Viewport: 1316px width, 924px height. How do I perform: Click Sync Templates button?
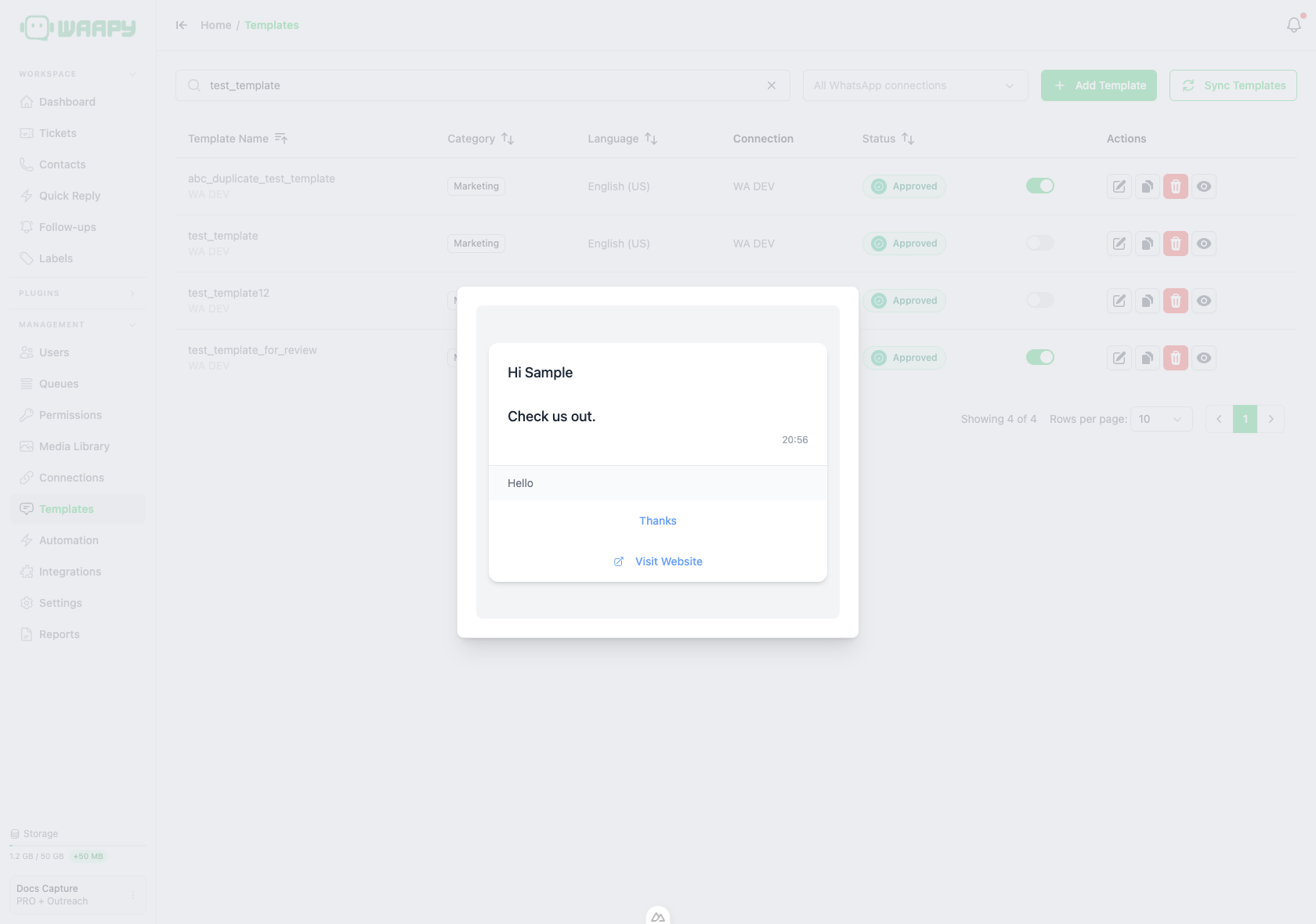(1233, 85)
